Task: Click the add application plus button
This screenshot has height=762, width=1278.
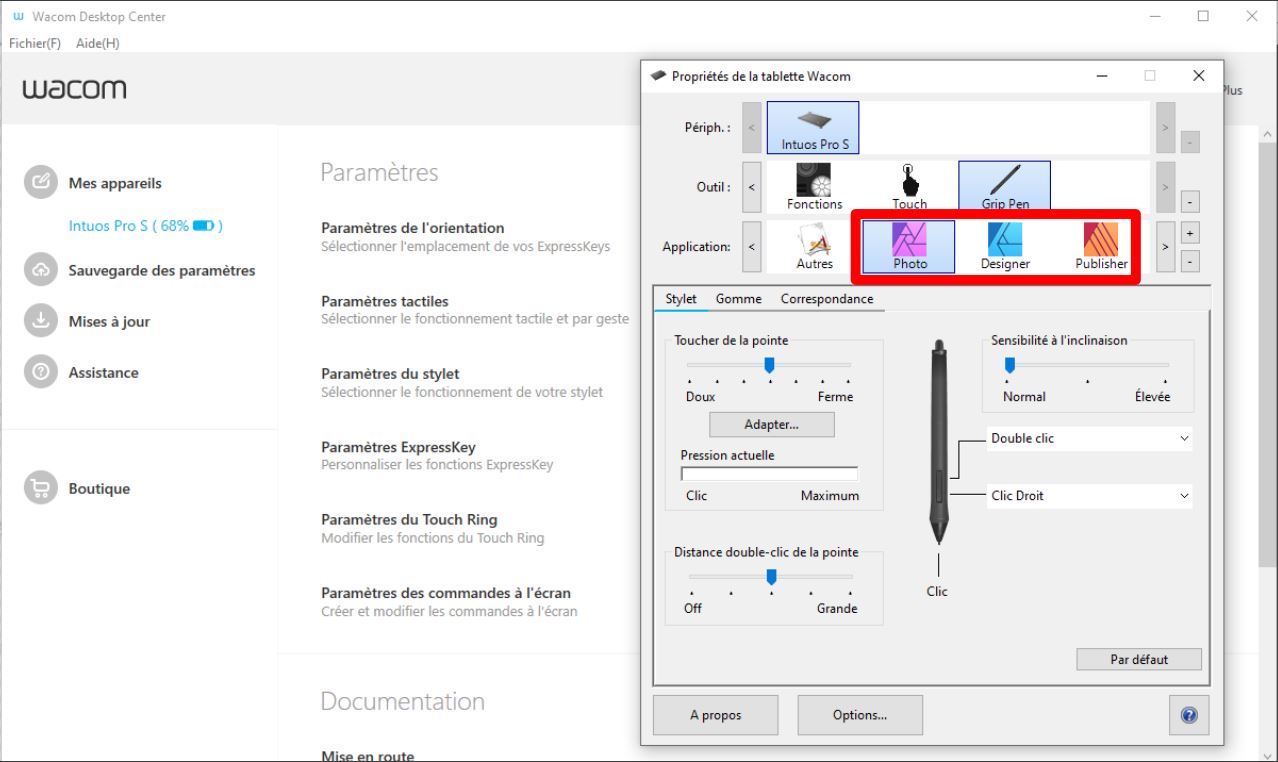Action: [x=1190, y=233]
